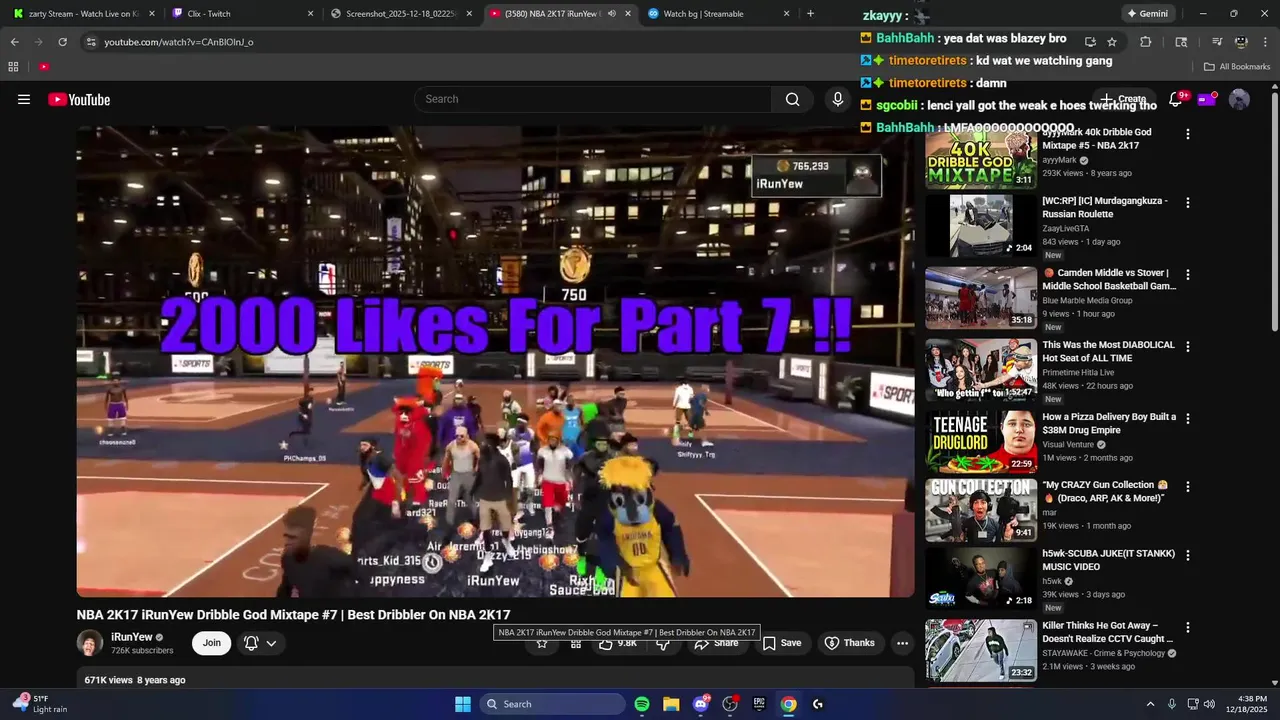Viewport: 1280px width, 720px height.
Task: Open YouTube bookmark in bookmarks bar
Action: point(44,67)
